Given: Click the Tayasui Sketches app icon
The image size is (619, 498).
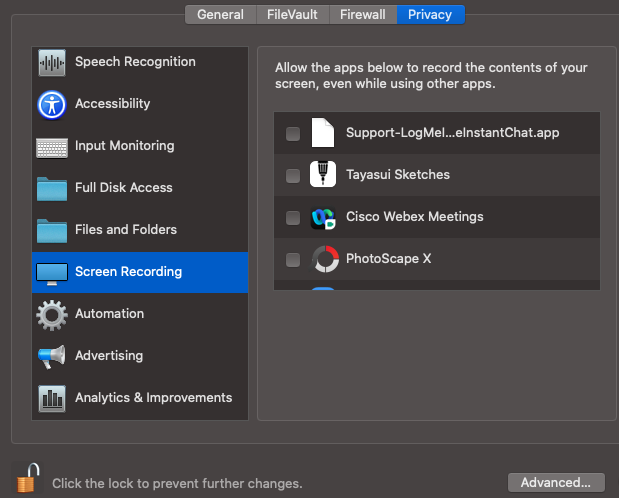Looking at the screenshot, I should [323, 175].
